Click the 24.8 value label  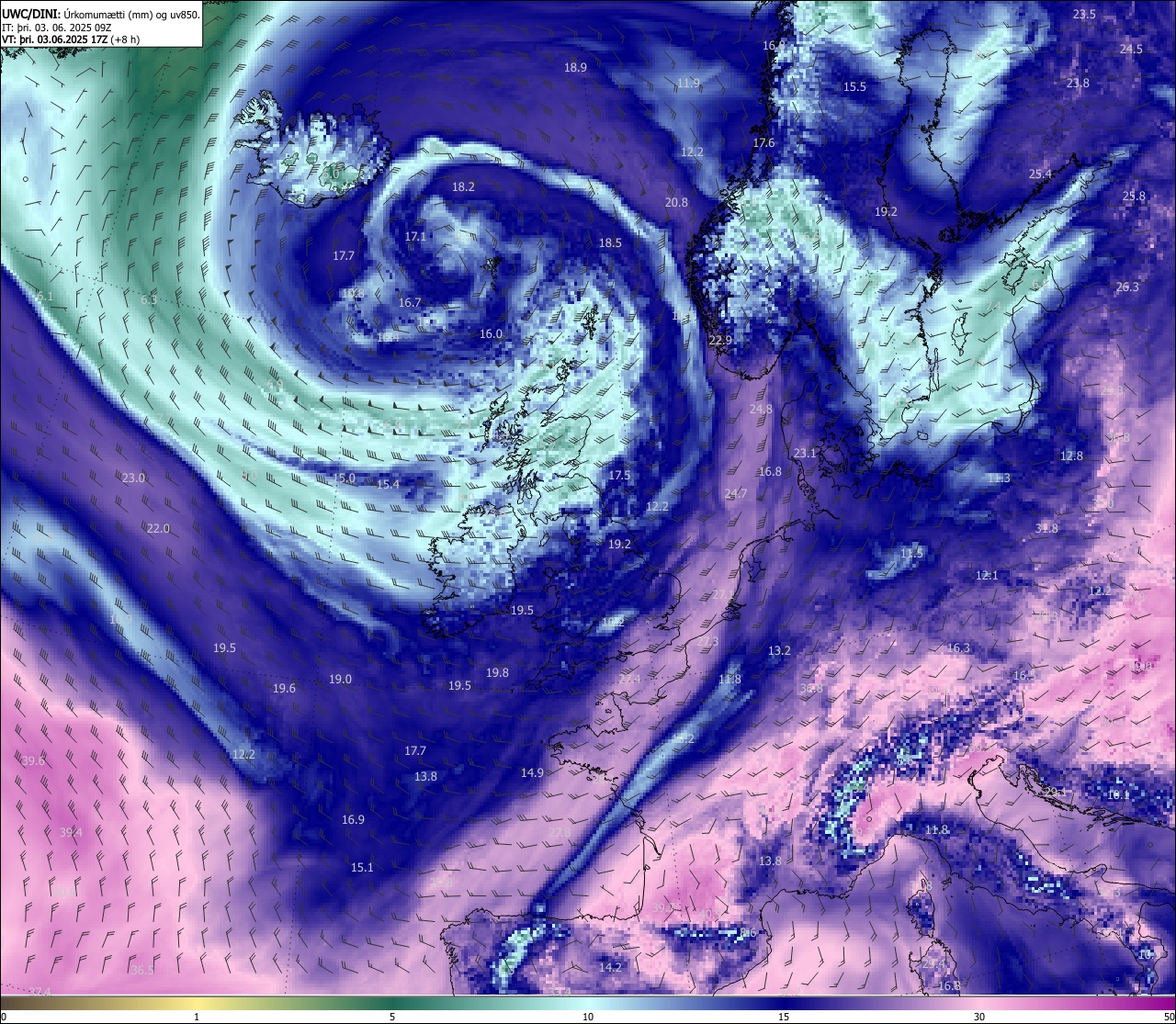761,409
